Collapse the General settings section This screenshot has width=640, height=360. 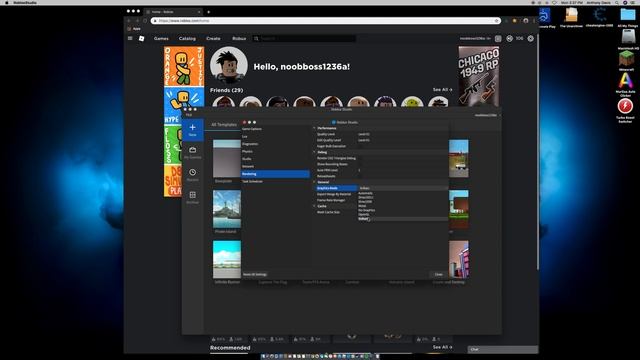(314, 182)
